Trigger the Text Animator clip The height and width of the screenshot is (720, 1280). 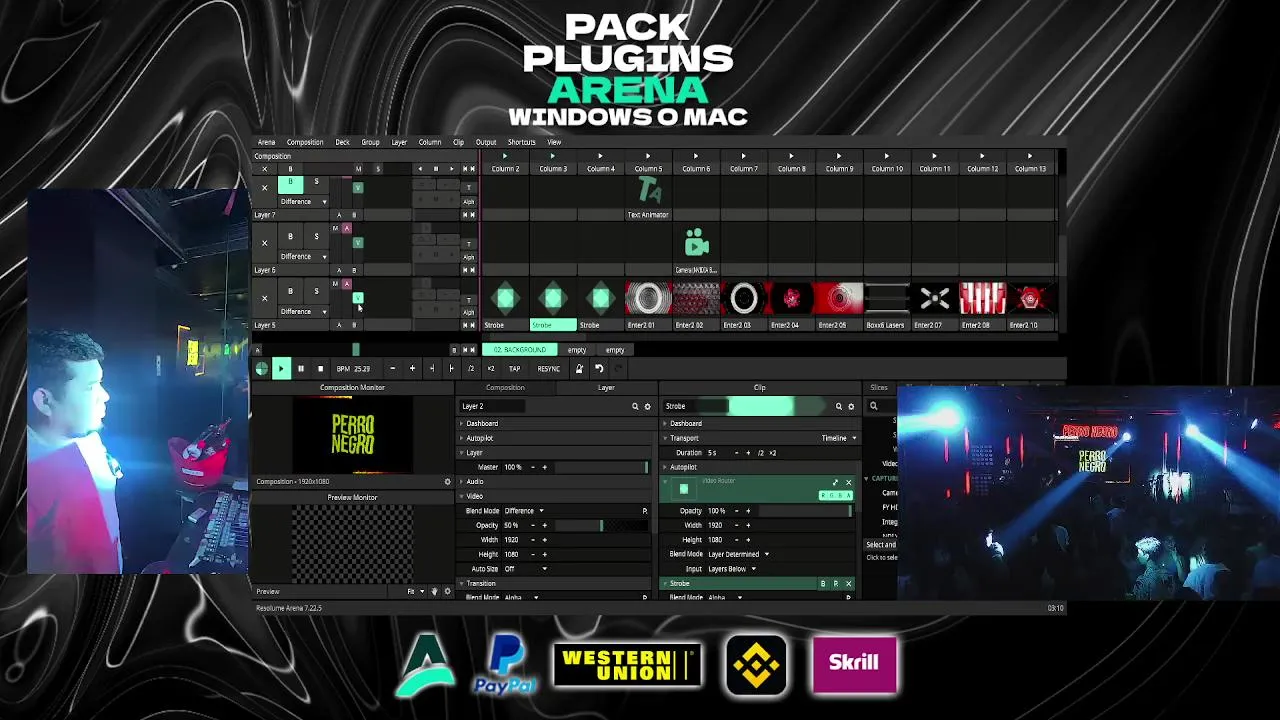[648, 191]
